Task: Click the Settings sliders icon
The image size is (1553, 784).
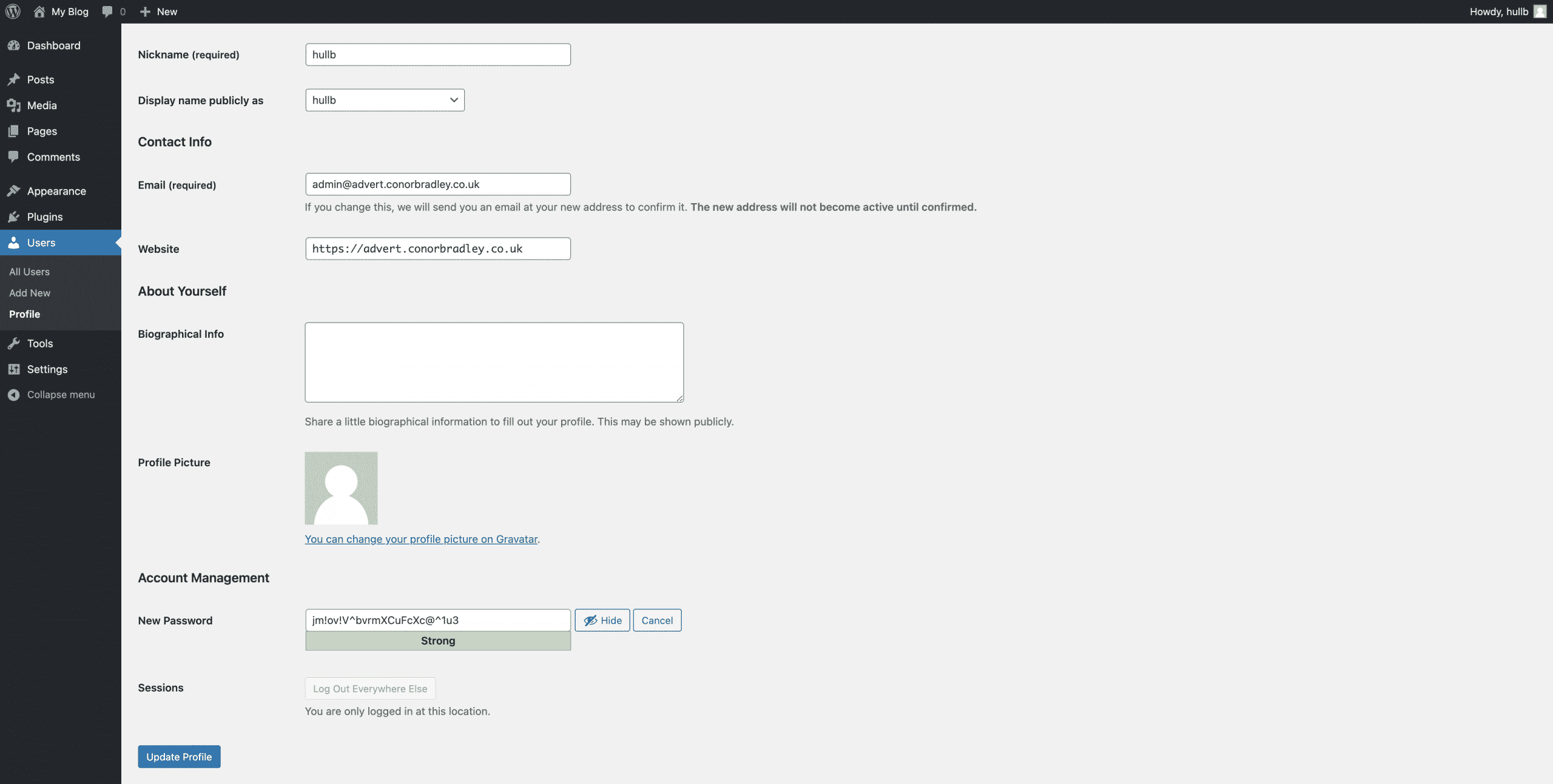Action: pos(13,369)
